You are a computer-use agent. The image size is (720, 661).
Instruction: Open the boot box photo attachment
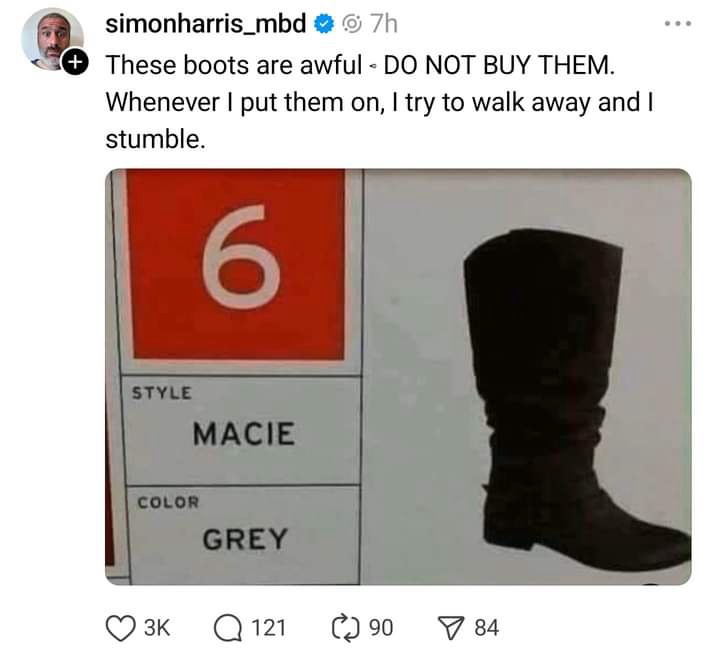(398, 377)
